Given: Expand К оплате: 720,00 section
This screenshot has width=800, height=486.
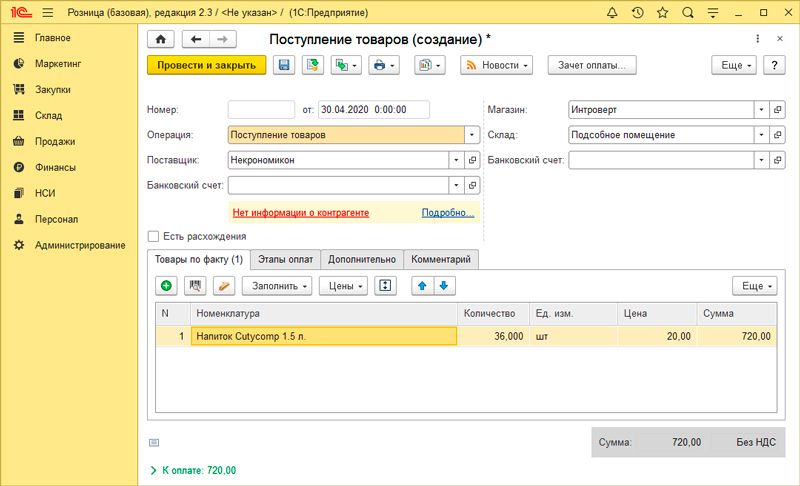Looking at the screenshot, I should (194, 471).
